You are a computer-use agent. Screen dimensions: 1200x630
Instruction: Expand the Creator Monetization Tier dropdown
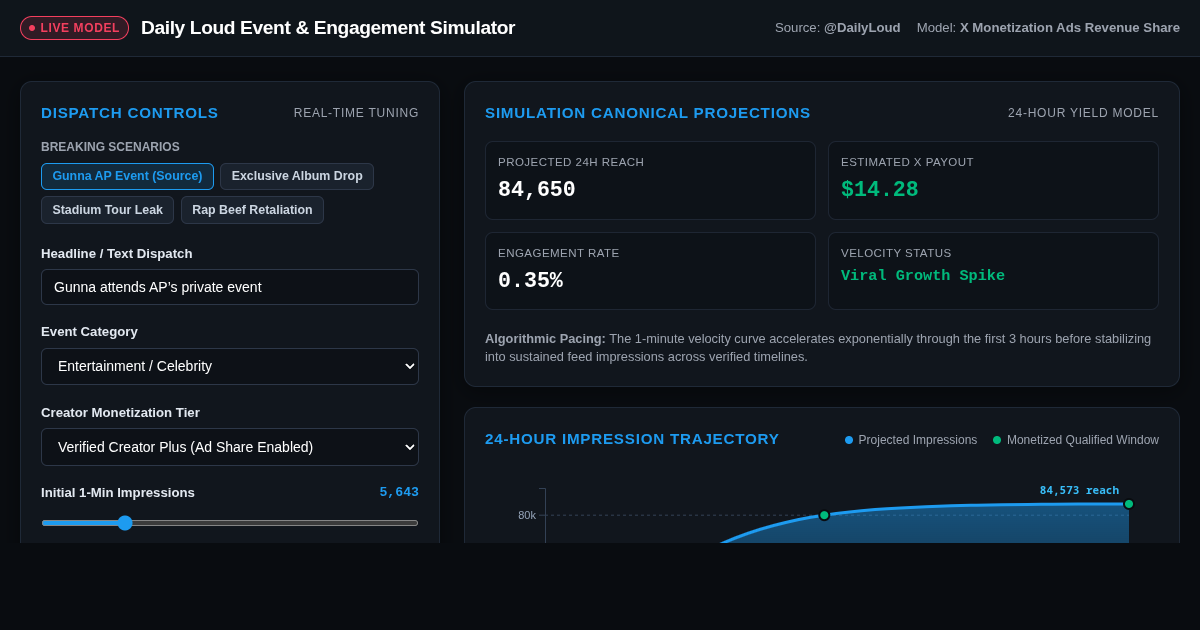230,447
